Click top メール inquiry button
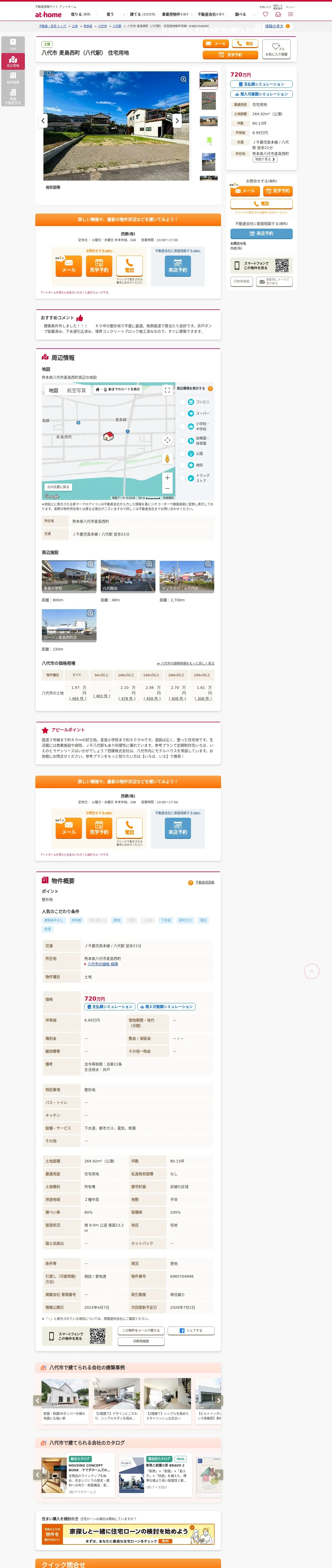 216,44
